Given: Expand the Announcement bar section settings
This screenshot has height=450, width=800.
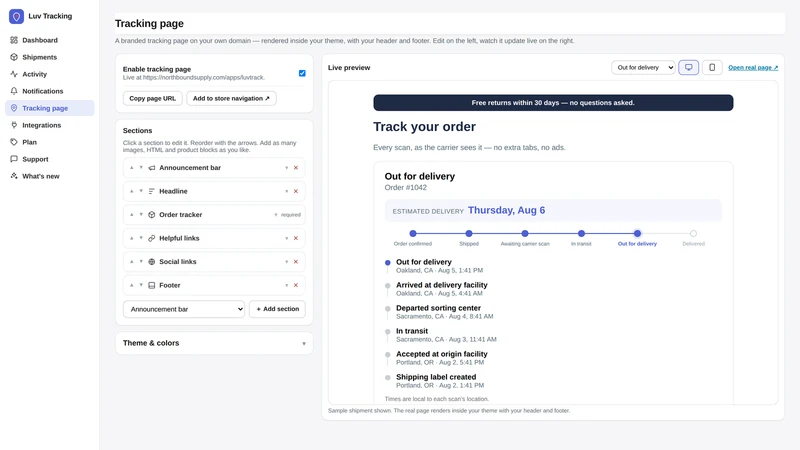Looking at the screenshot, I should tap(286, 168).
